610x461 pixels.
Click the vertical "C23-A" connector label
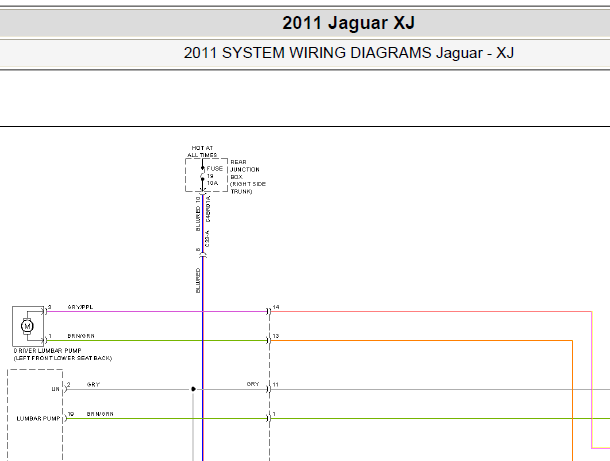tap(207, 239)
